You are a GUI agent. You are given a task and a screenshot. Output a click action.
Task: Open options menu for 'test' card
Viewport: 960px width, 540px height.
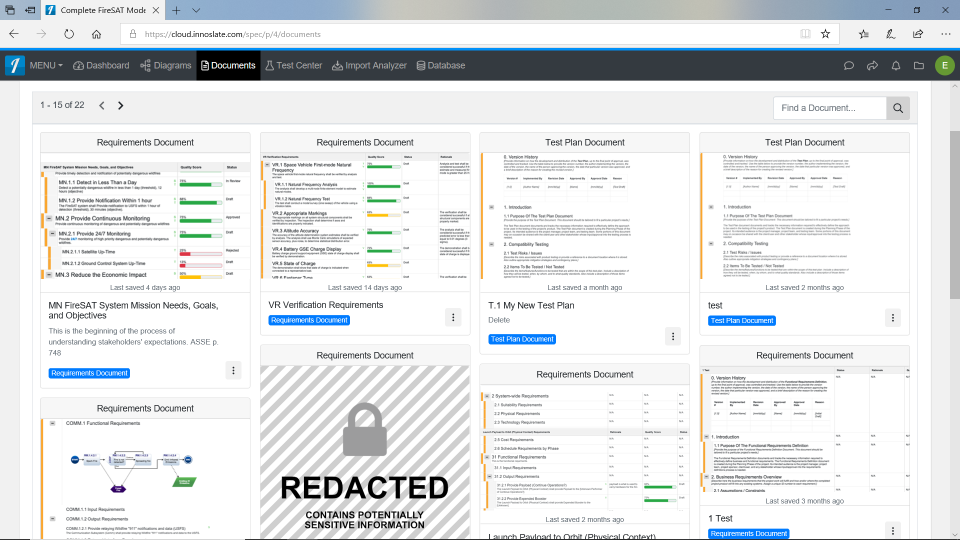(893, 318)
